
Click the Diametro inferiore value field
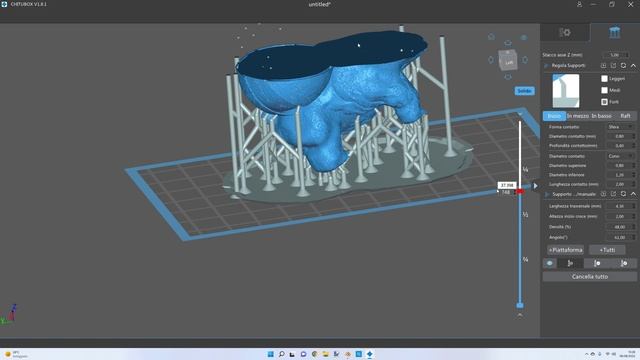coord(620,175)
